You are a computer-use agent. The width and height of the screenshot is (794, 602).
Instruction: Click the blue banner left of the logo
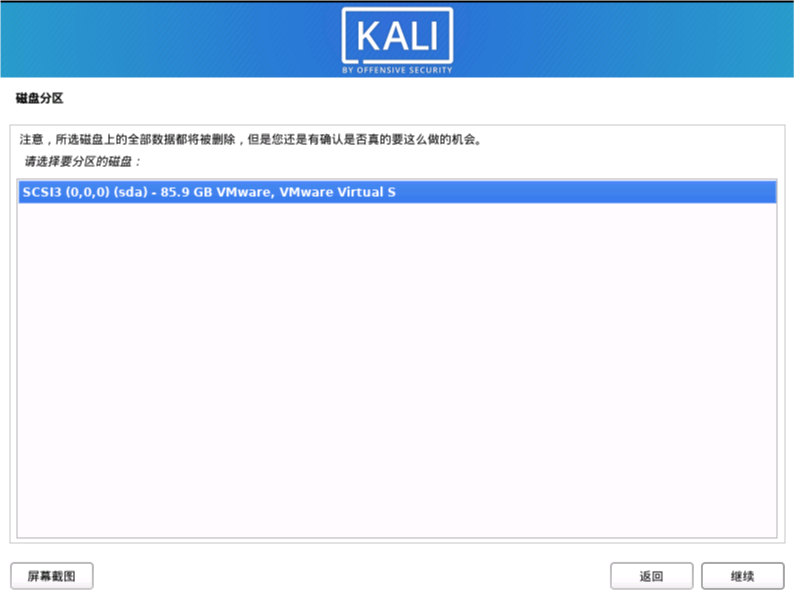point(171,39)
